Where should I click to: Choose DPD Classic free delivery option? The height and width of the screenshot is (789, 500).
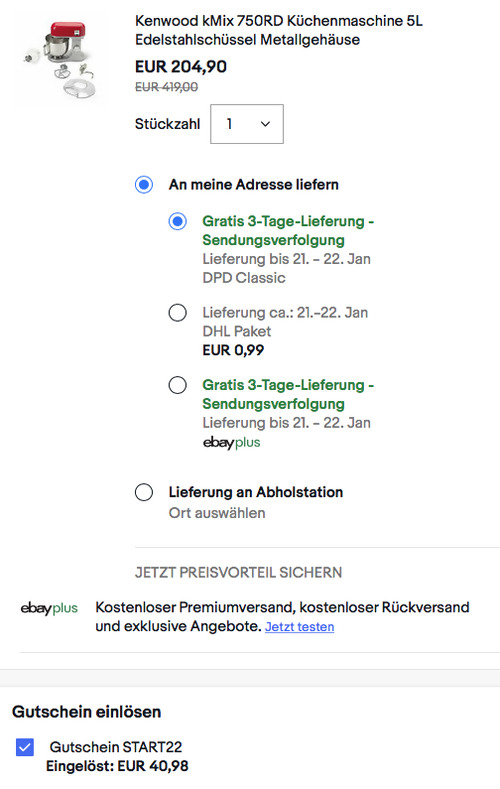[178, 221]
